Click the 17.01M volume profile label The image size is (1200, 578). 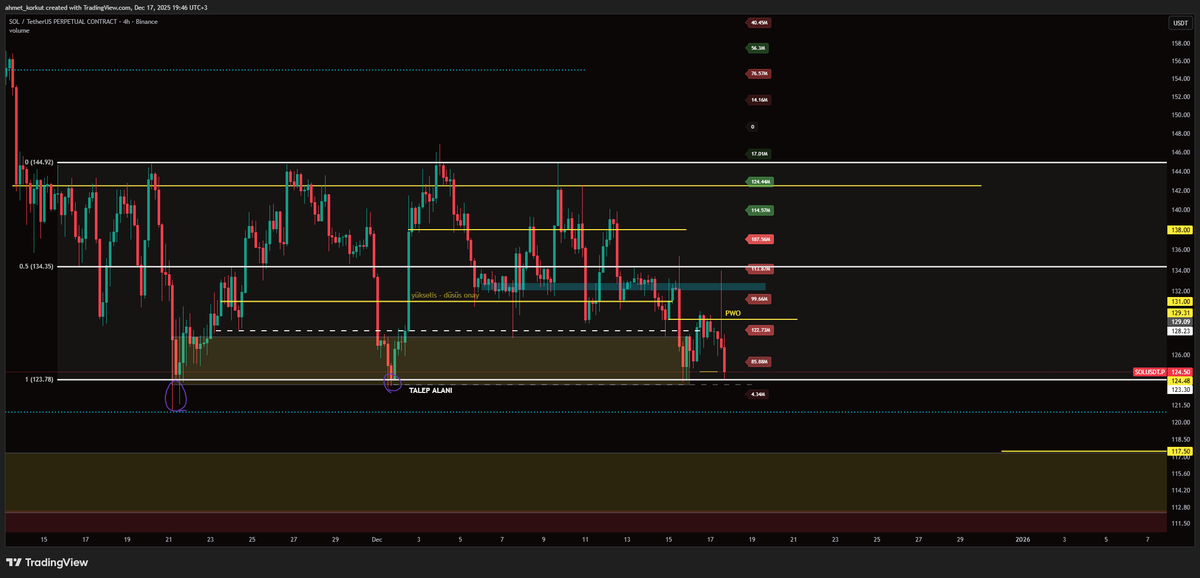[x=758, y=154]
